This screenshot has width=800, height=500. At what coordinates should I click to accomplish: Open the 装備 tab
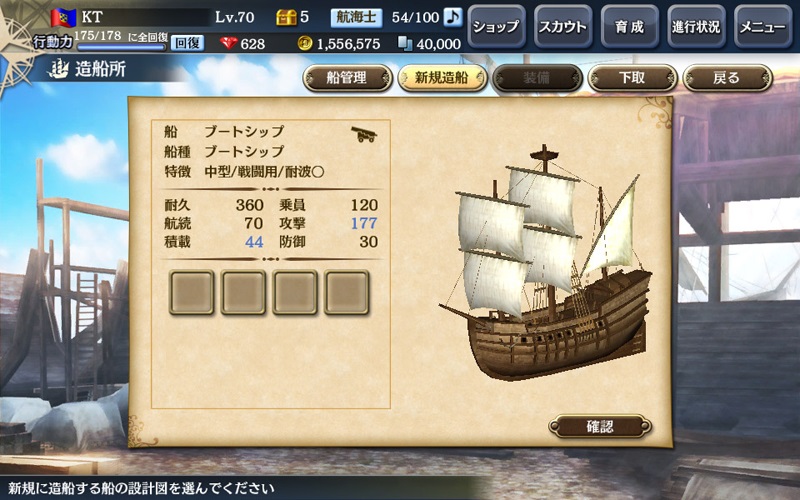[537, 78]
